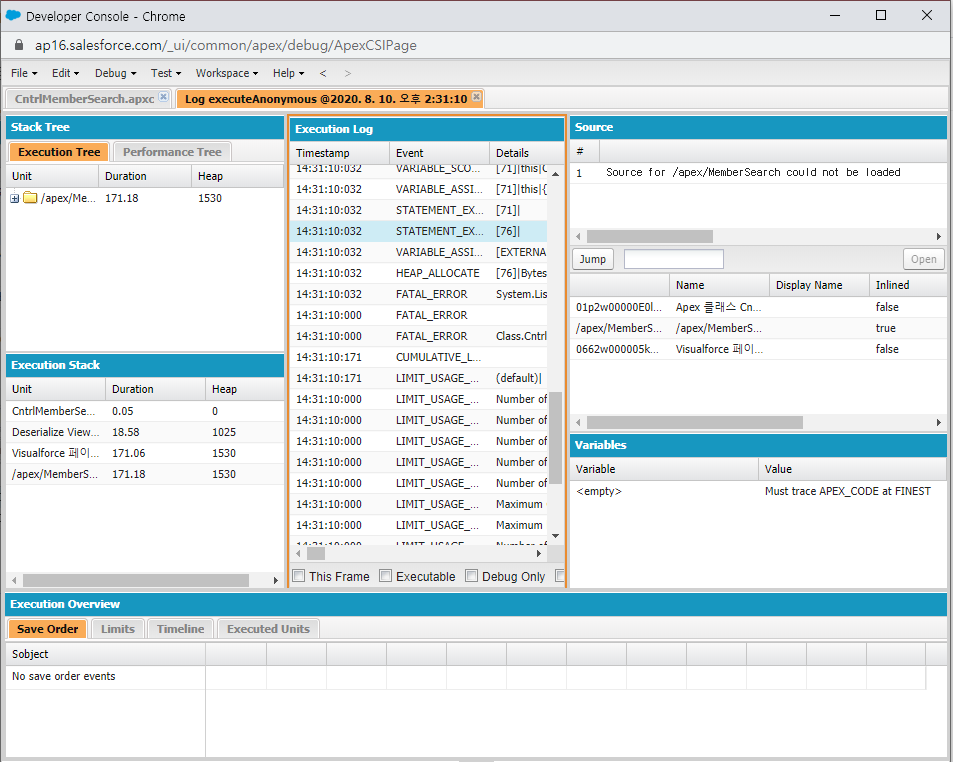Screen dimensions: 953x762
Task: Switch to Performance Tree tab
Action: click(172, 152)
